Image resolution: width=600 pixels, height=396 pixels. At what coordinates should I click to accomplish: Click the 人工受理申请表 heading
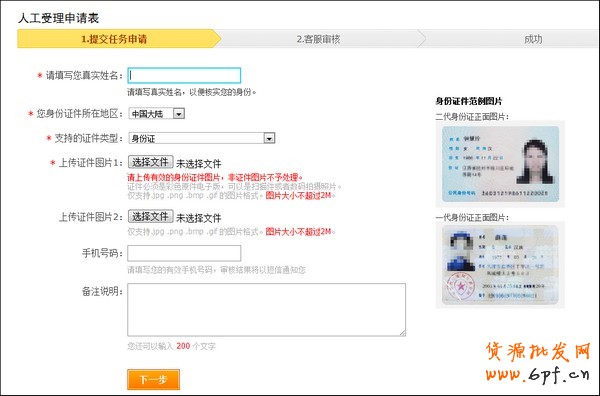[58, 18]
